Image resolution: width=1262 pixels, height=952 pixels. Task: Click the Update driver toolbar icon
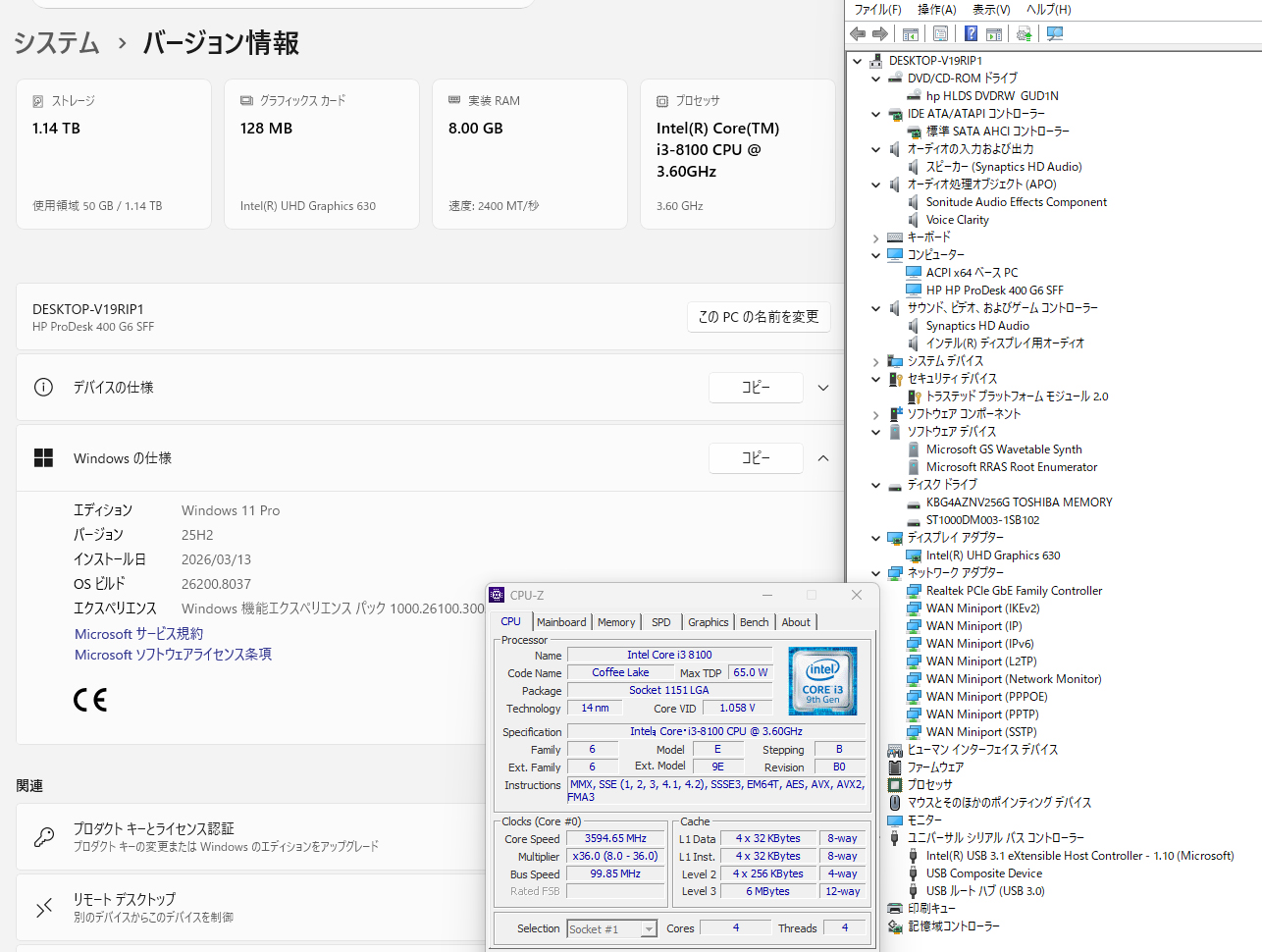tap(1024, 34)
